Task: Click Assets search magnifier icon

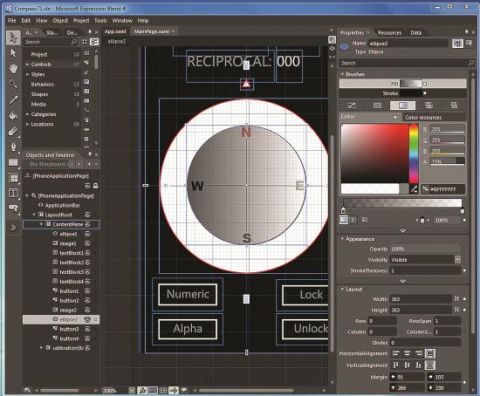Action: (74, 42)
